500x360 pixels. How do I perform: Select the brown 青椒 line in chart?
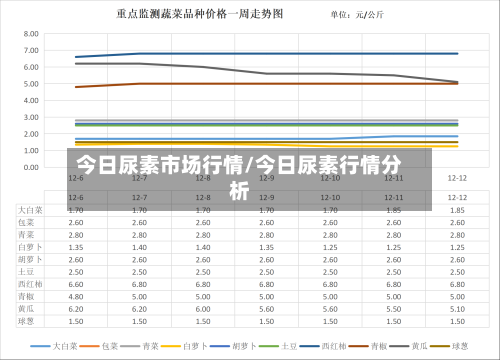(267, 84)
